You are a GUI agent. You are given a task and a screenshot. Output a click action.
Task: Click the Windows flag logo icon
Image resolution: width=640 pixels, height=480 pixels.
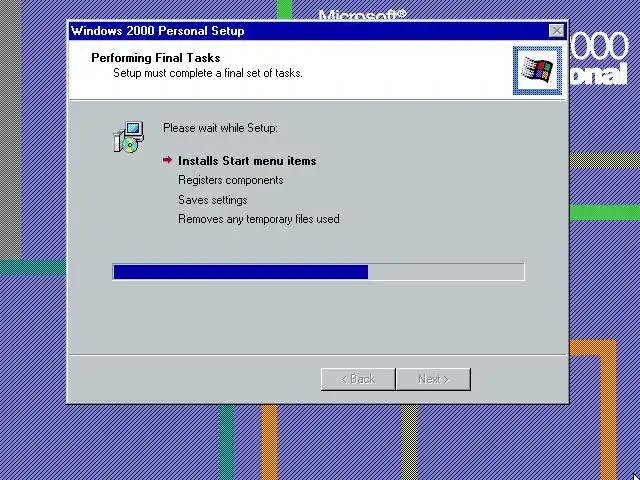537,70
